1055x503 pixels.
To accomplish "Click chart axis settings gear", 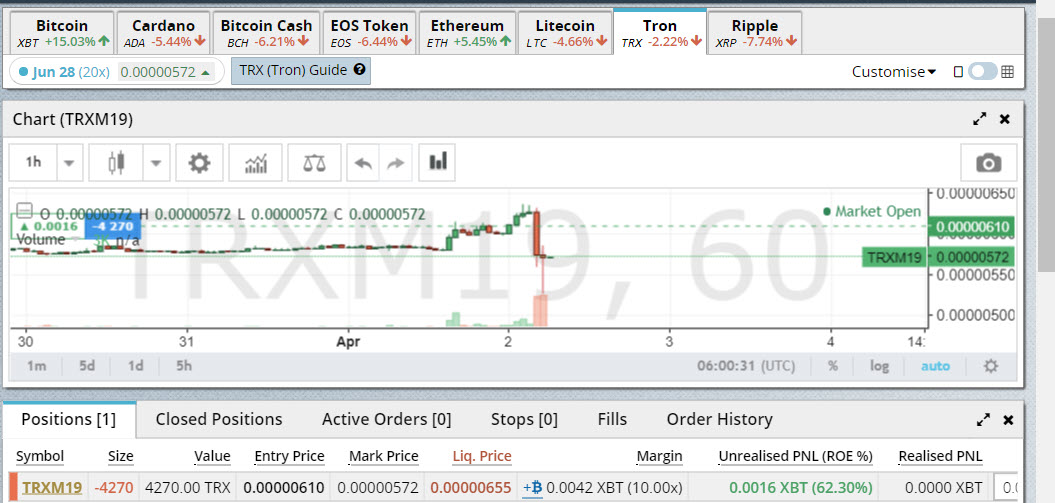I will [990, 366].
